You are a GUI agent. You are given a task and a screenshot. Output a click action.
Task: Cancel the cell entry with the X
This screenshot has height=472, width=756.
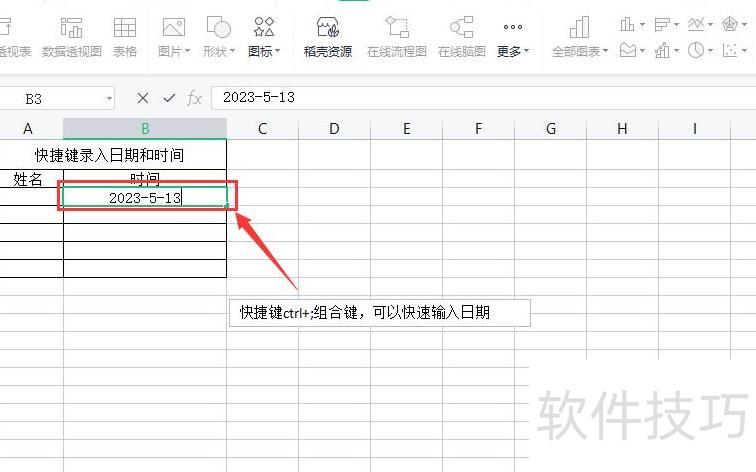click(143, 98)
